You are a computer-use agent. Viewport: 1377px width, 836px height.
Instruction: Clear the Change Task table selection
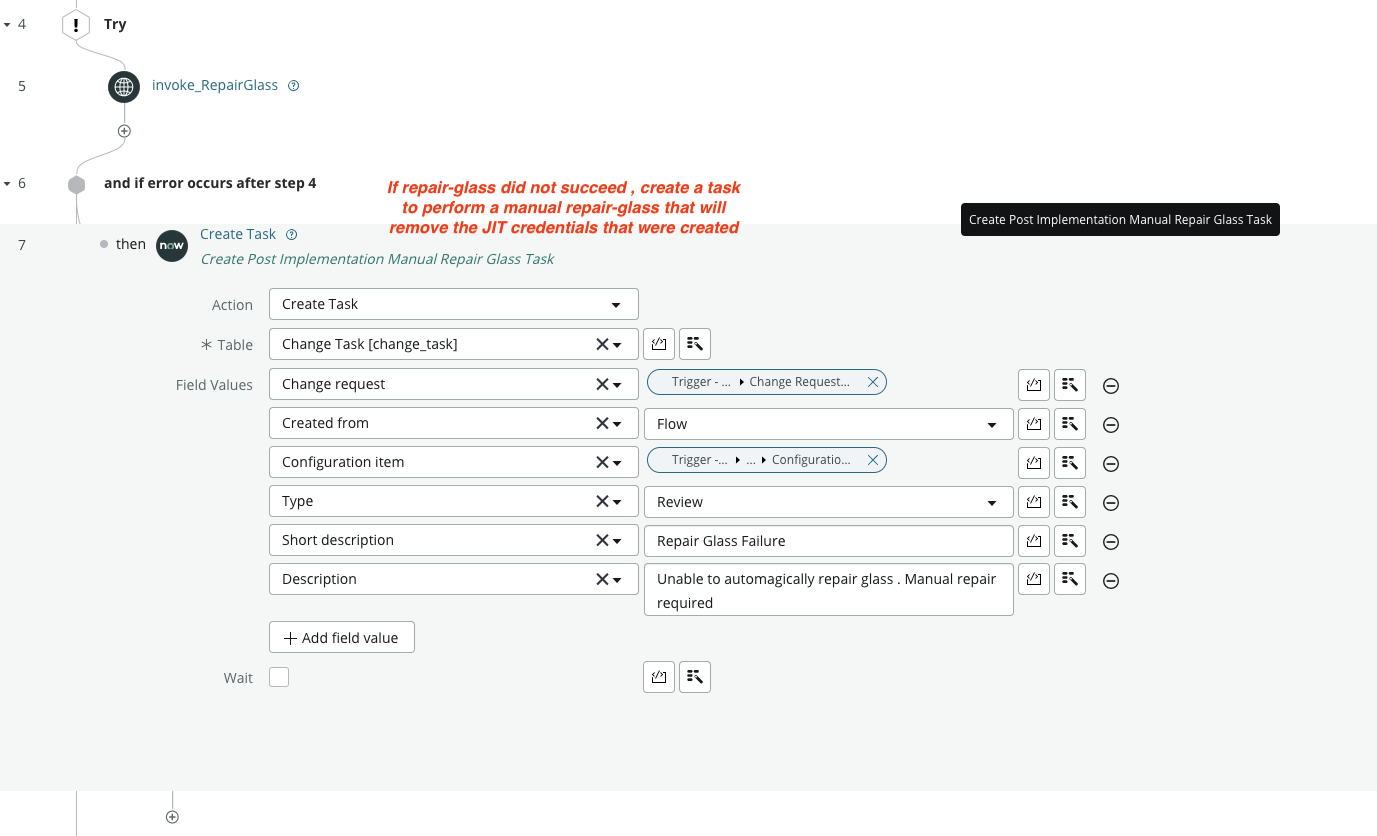(602, 344)
